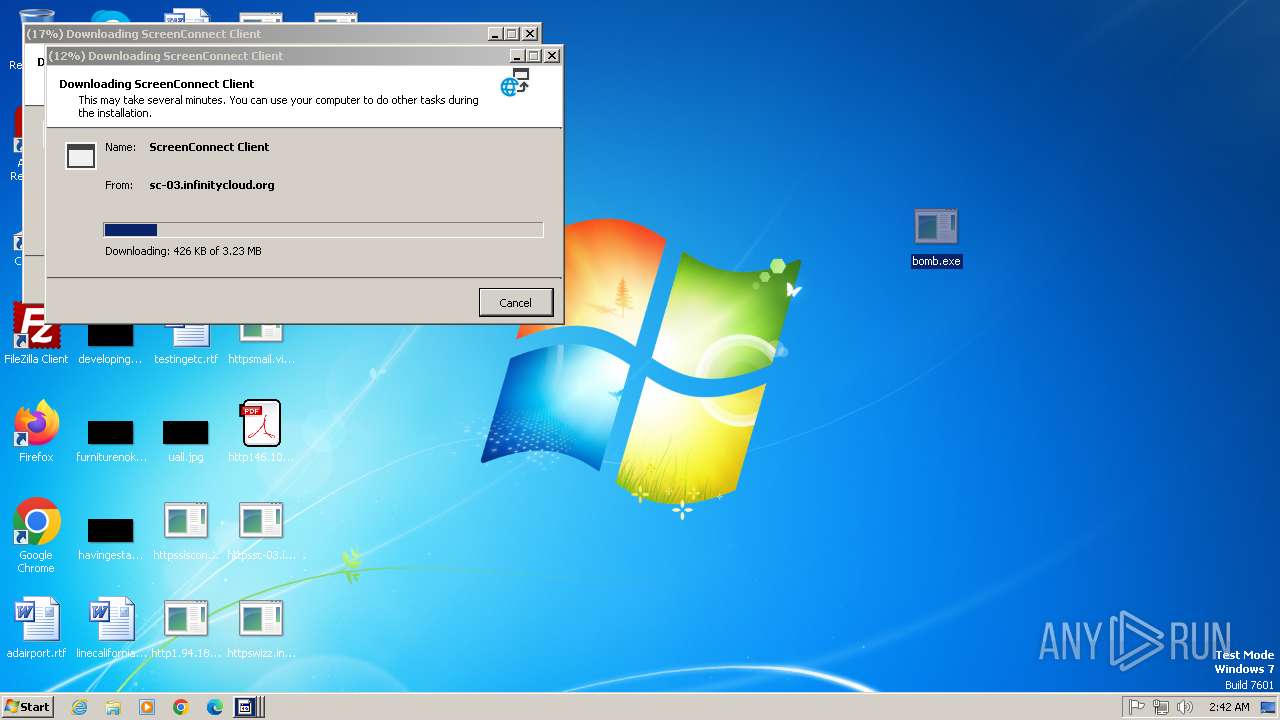Click the 2:42 AM taskbar clock
Image resolution: width=1280 pixels, height=720 pixels.
1229,707
